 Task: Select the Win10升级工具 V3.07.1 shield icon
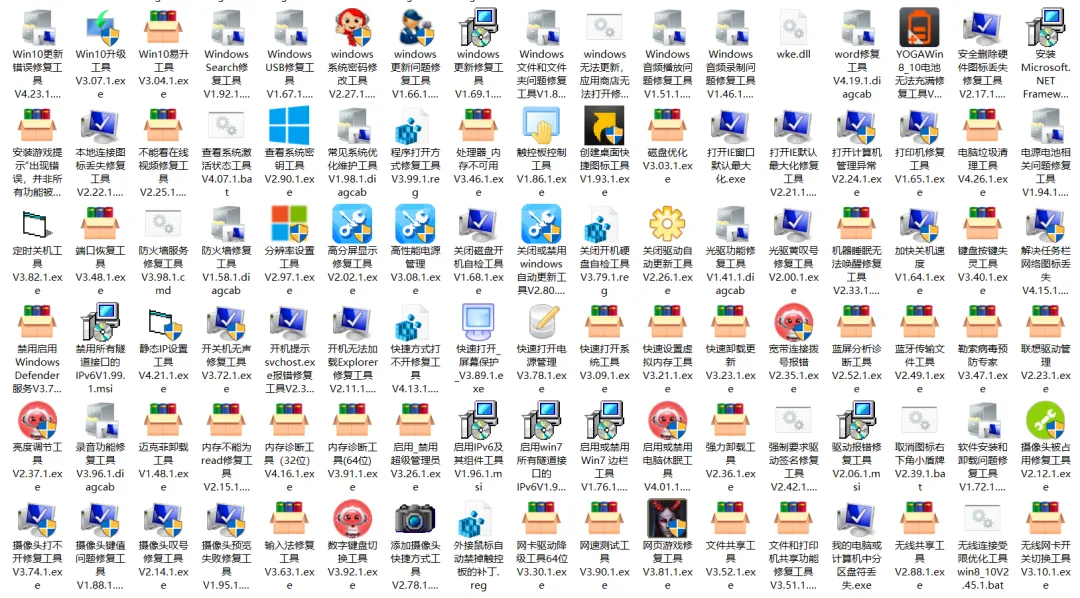(101, 28)
